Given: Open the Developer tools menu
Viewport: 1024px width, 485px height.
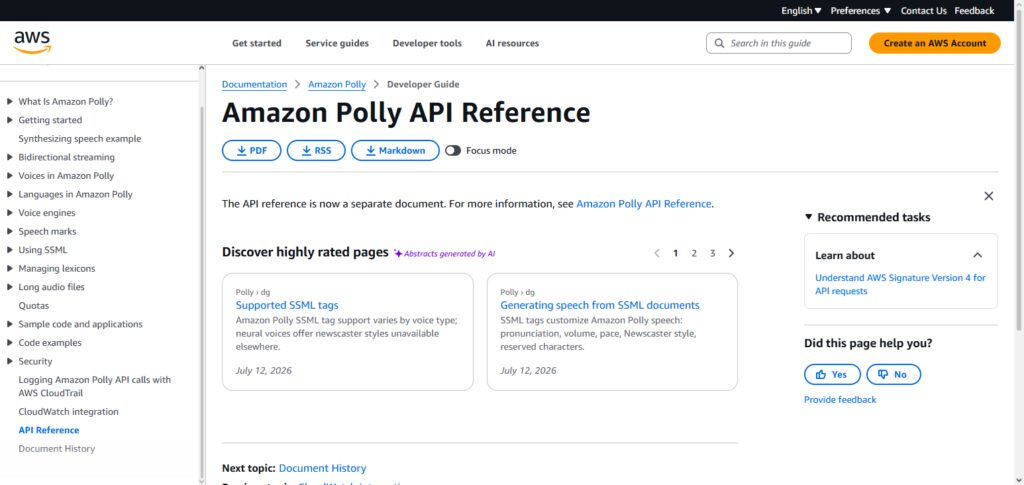Looking at the screenshot, I should [427, 43].
